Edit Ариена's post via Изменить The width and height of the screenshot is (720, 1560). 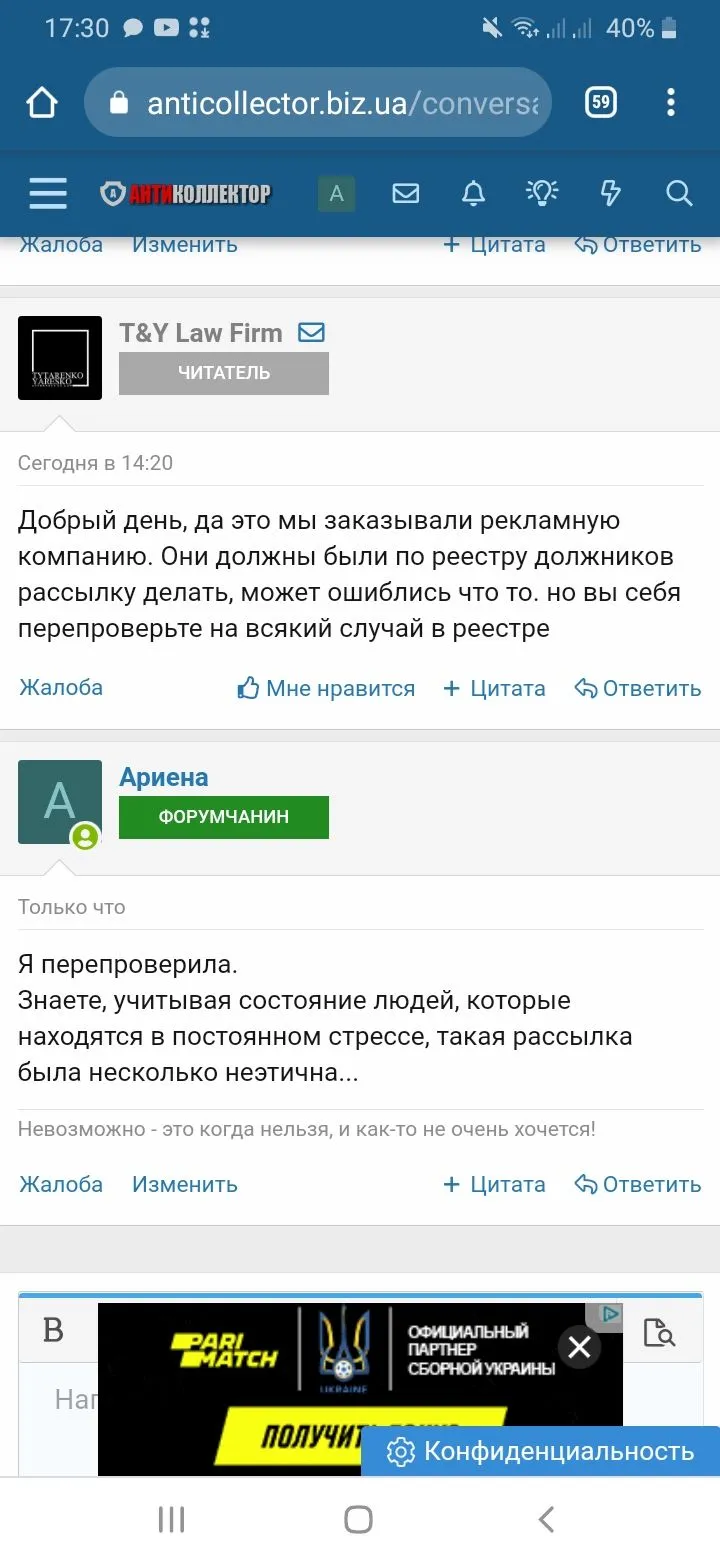(185, 1184)
